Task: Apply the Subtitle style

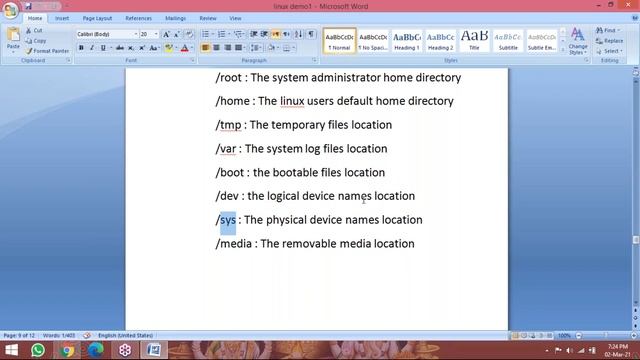Action: [508, 41]
